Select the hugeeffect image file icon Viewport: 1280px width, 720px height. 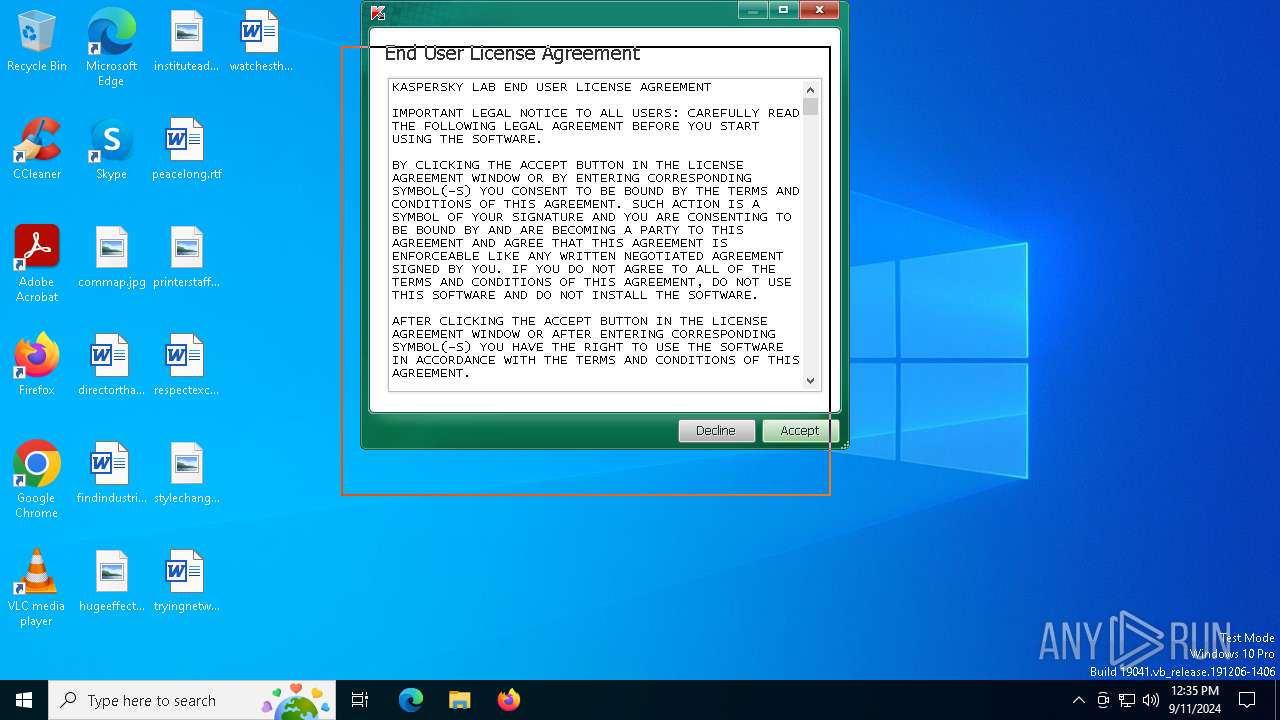111,582
